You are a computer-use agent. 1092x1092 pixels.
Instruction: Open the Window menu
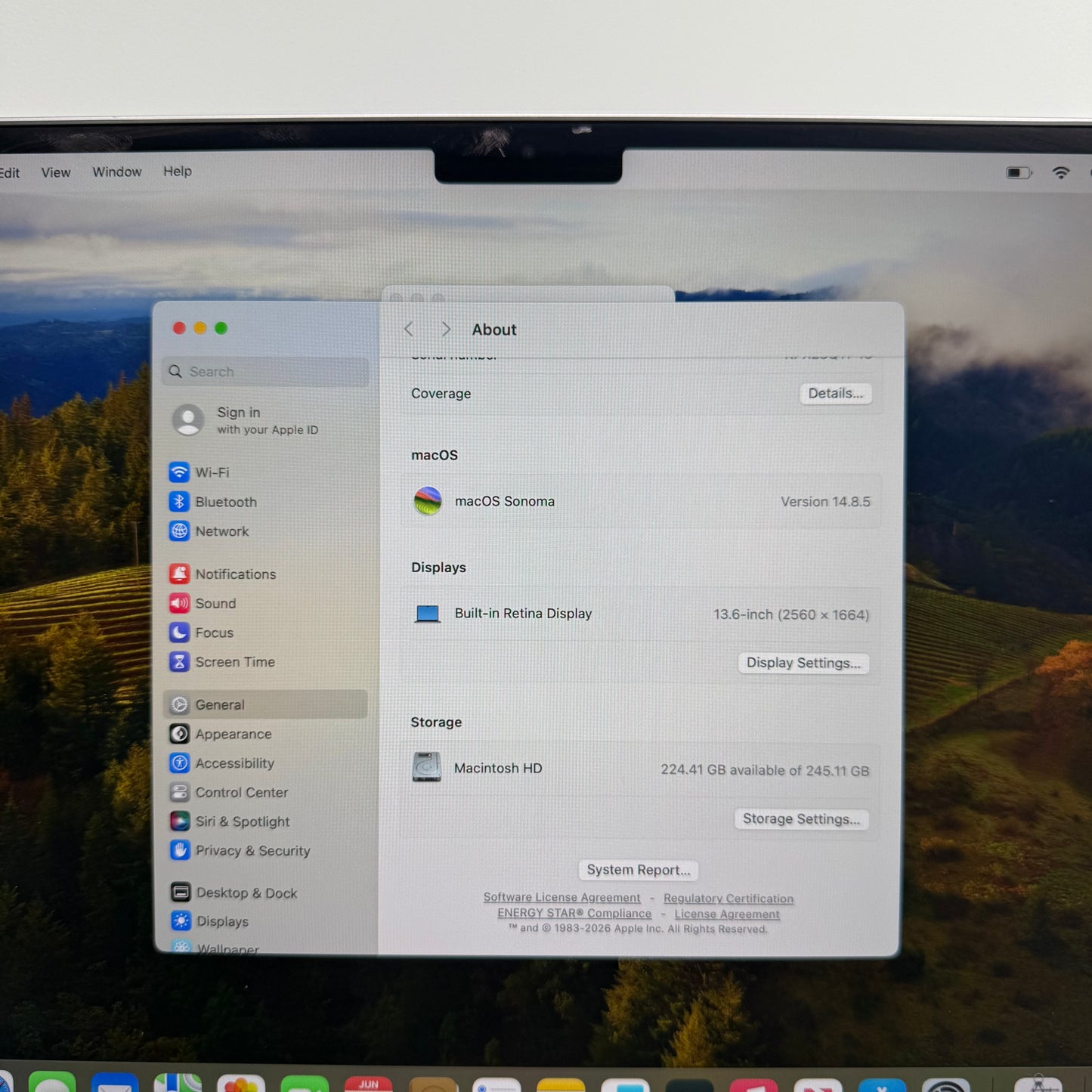click(117, 172)
